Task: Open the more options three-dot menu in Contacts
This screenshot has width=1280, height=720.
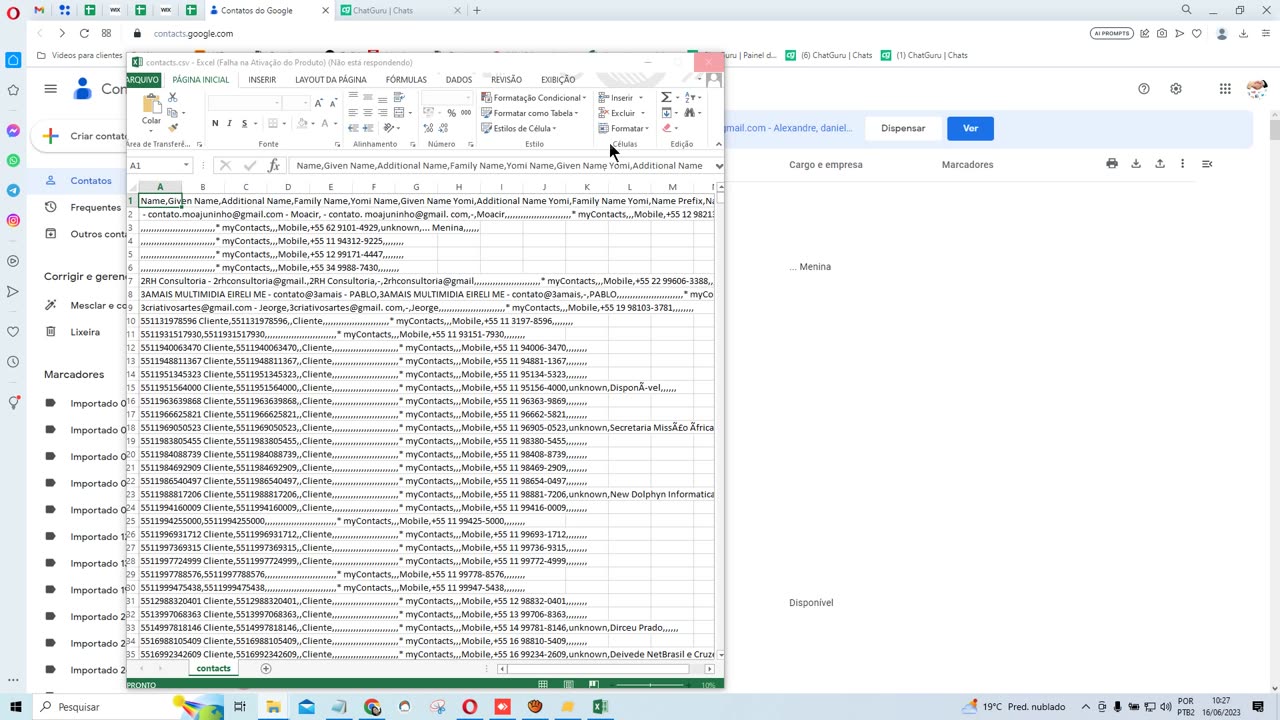Action: click(1183, 164)
